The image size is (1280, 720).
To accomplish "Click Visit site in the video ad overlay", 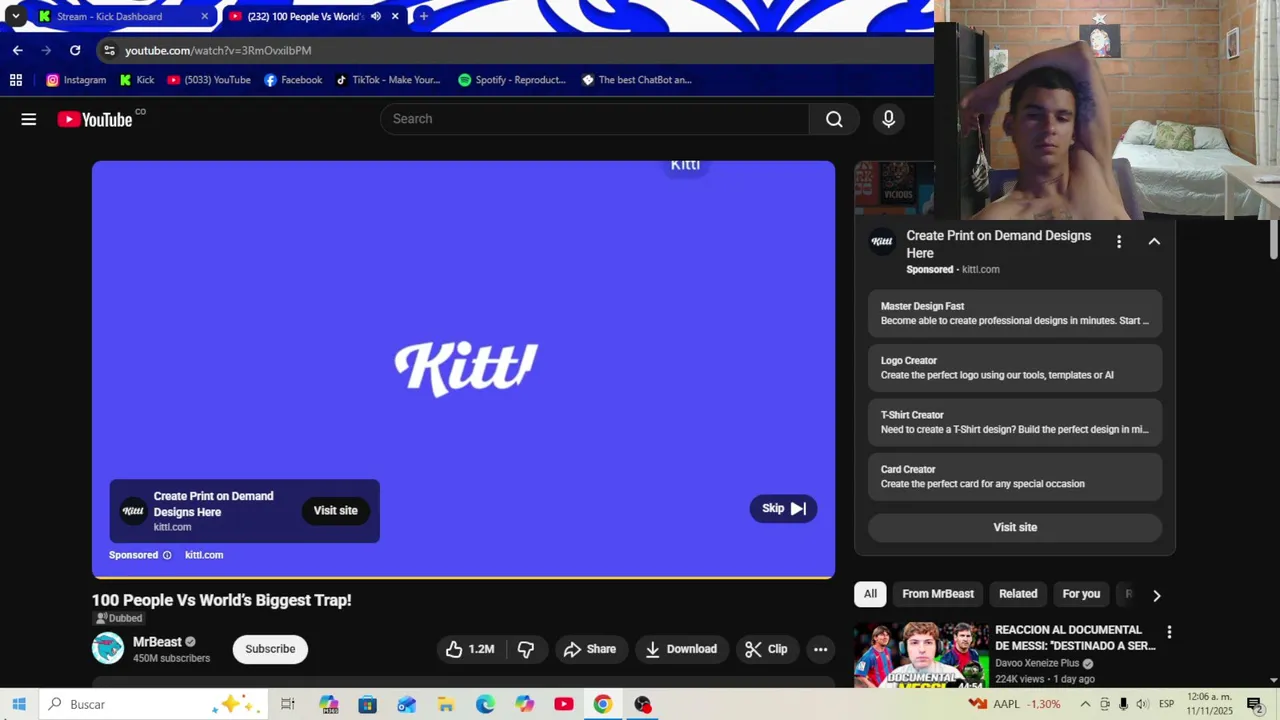I will tap(335, 511).
